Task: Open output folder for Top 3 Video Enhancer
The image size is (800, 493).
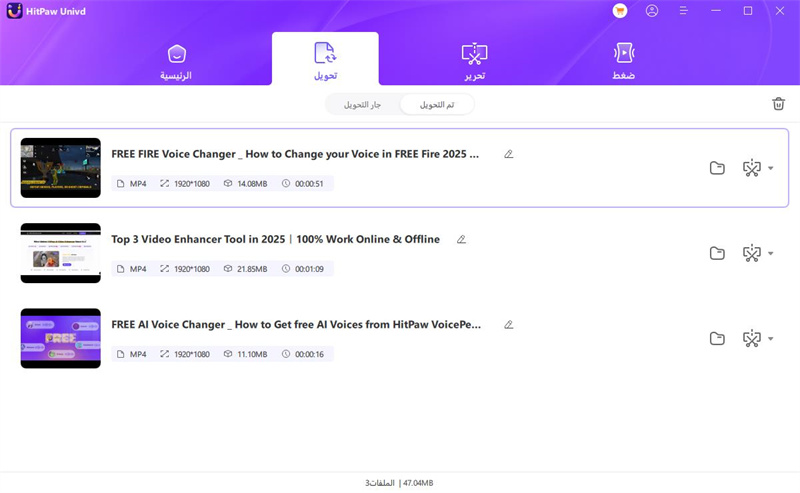Action: (x=717, y=253)
